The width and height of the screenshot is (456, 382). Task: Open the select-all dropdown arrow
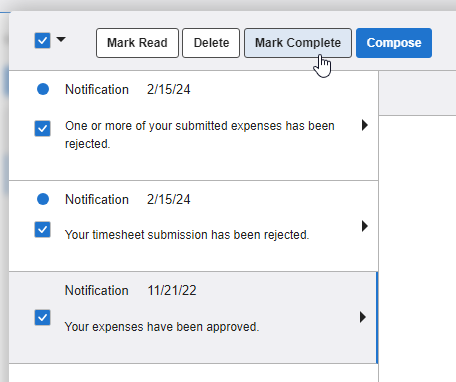point(61,40)
